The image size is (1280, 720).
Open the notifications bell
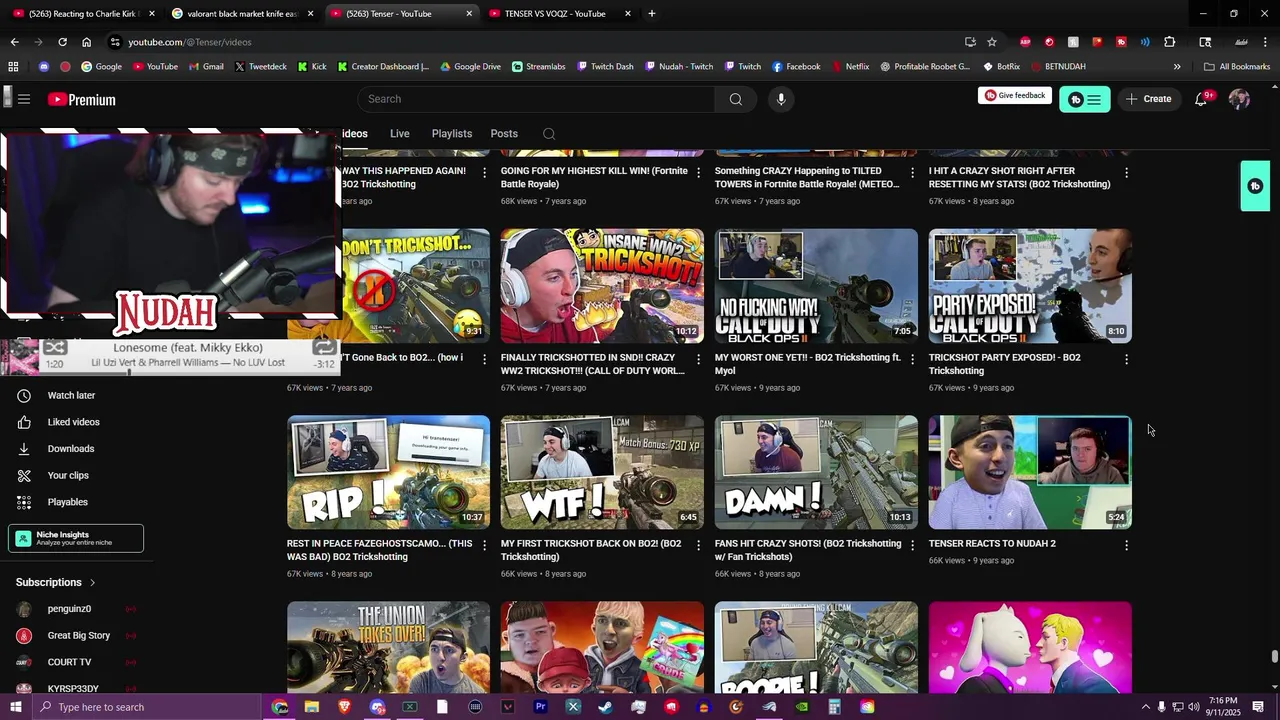(x=1201, y=99)
